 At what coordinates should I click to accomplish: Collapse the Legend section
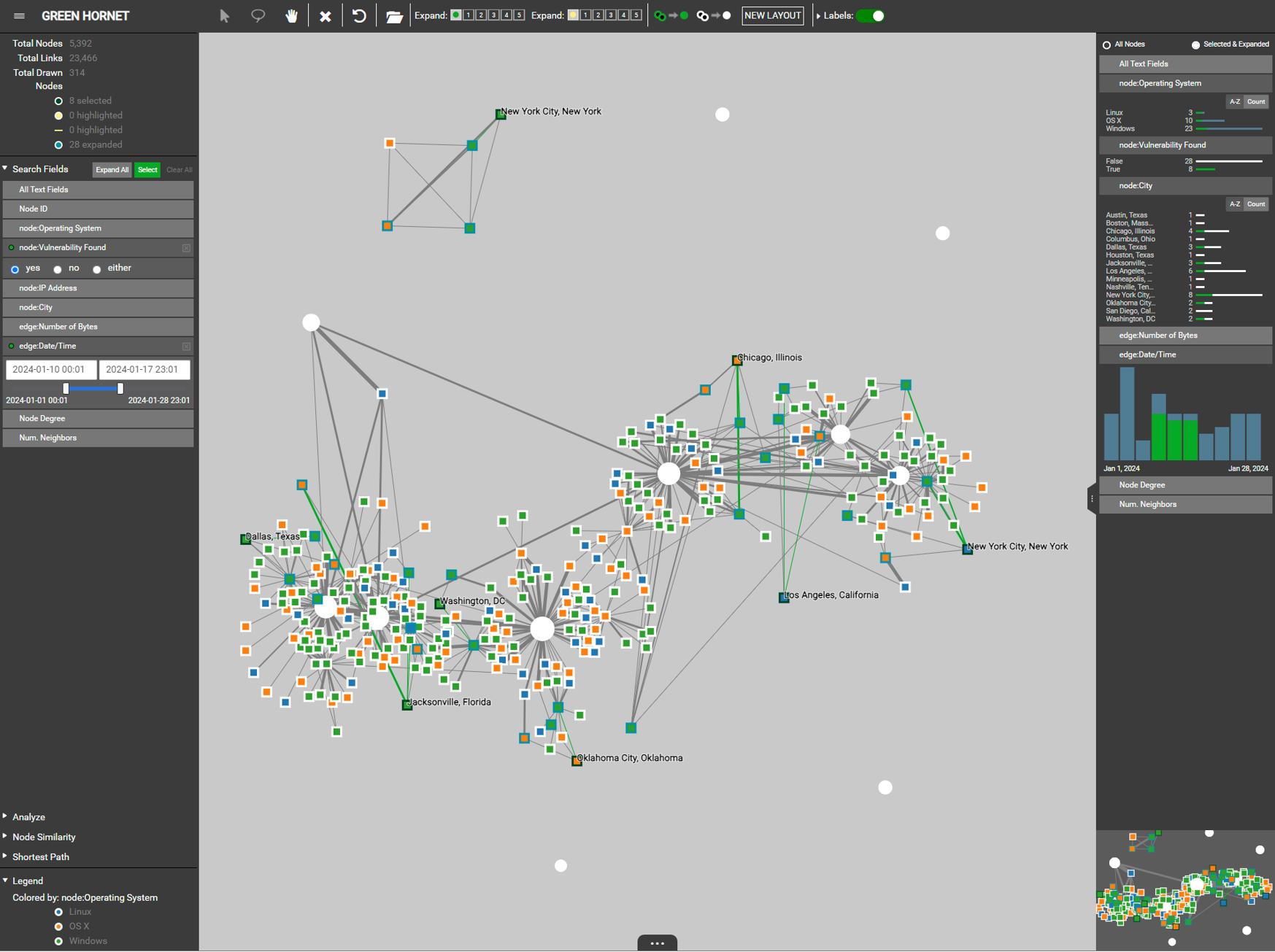[x=27, y=881]
